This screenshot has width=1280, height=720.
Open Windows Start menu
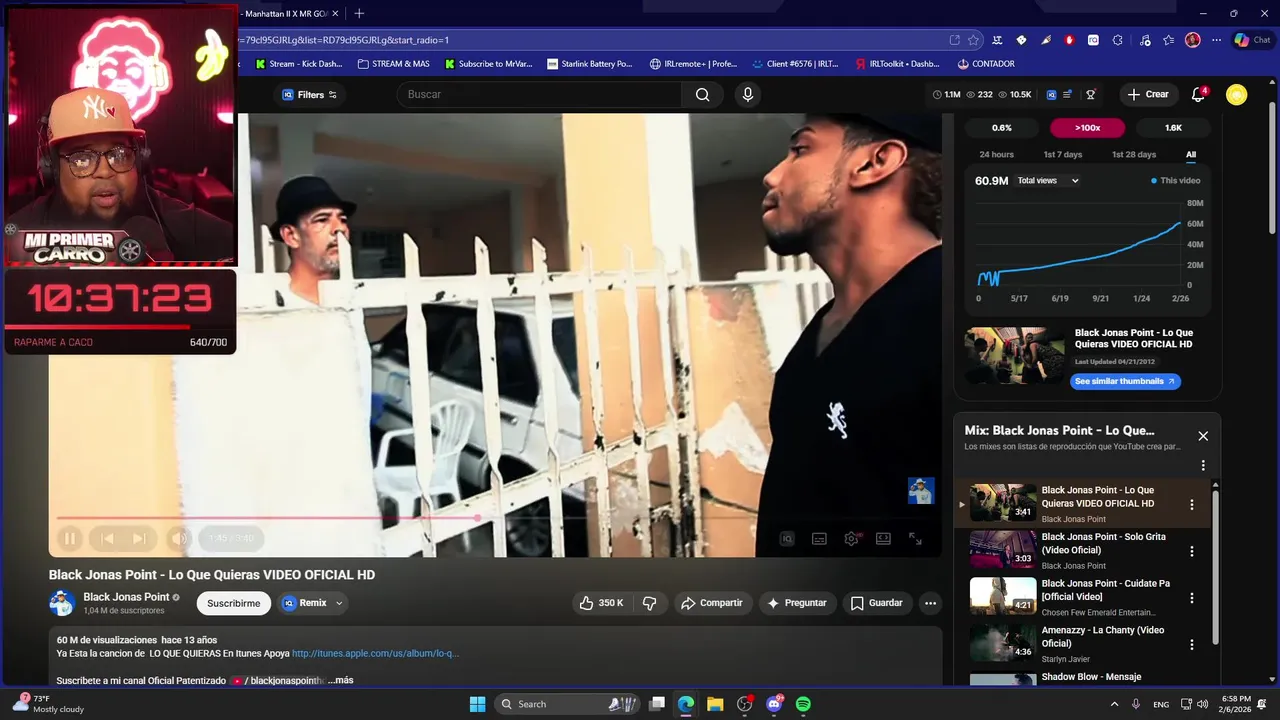pyautogui.click(x=477, y=704)
